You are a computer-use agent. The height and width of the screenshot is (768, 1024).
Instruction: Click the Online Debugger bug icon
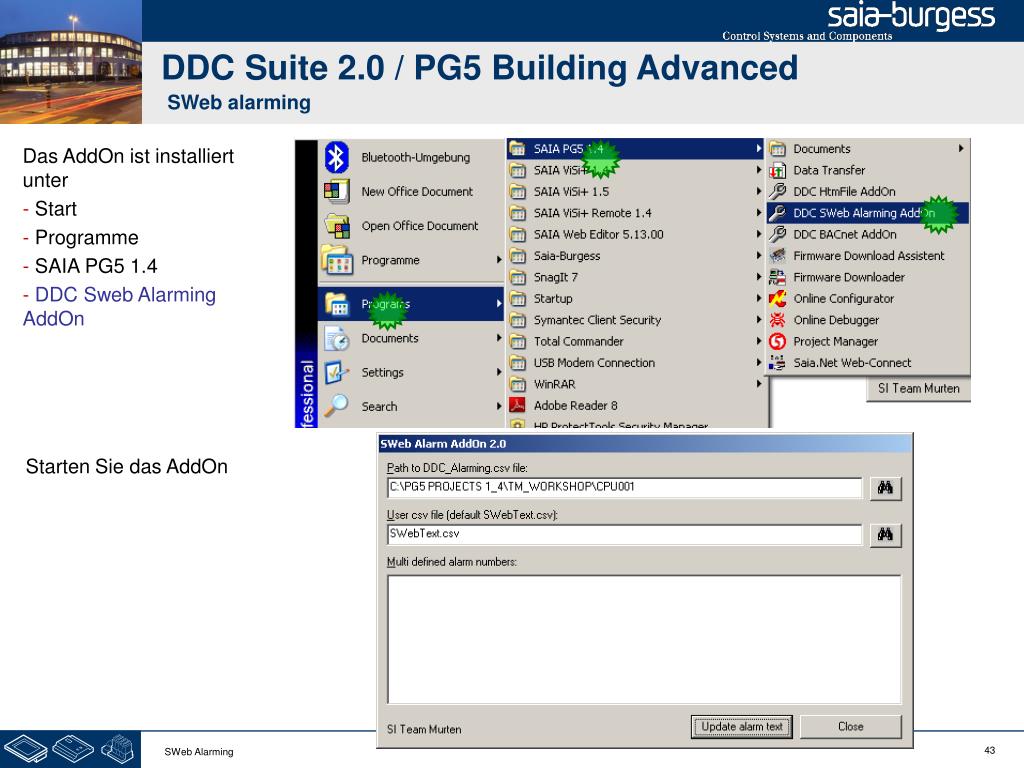777,320
